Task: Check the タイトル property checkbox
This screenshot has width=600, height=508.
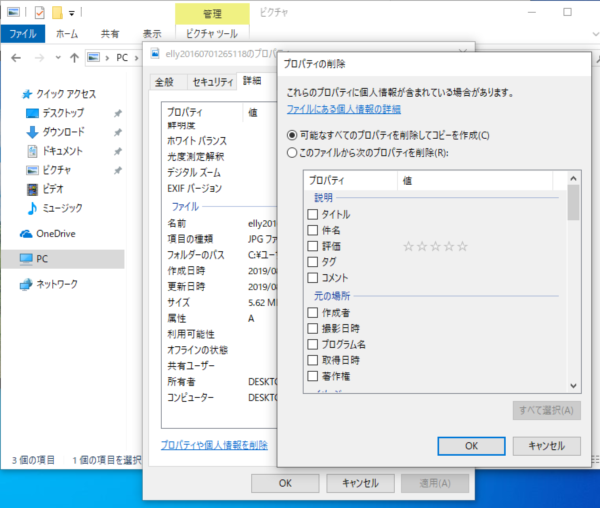Action: tap(313, 214)
